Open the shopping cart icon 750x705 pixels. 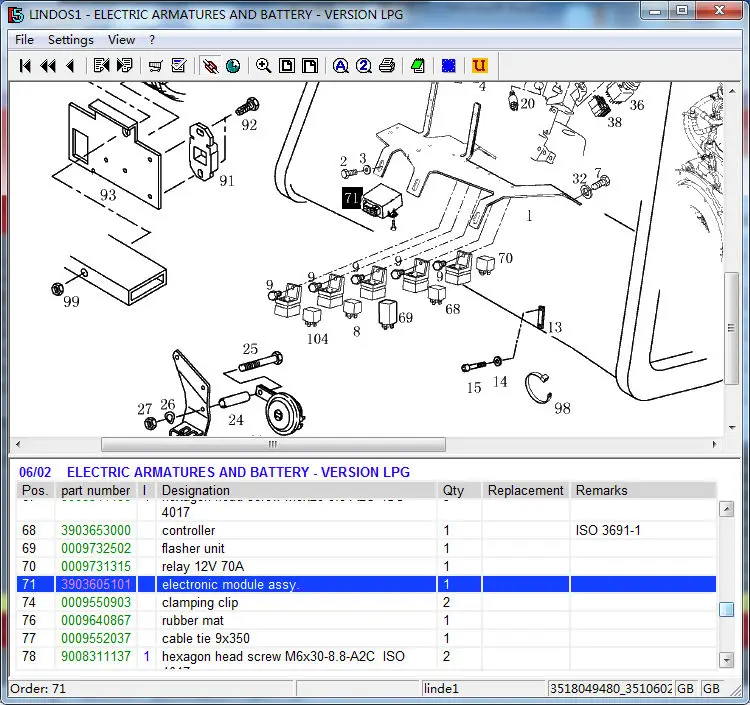pyautogui.click(x=155, y=66)
